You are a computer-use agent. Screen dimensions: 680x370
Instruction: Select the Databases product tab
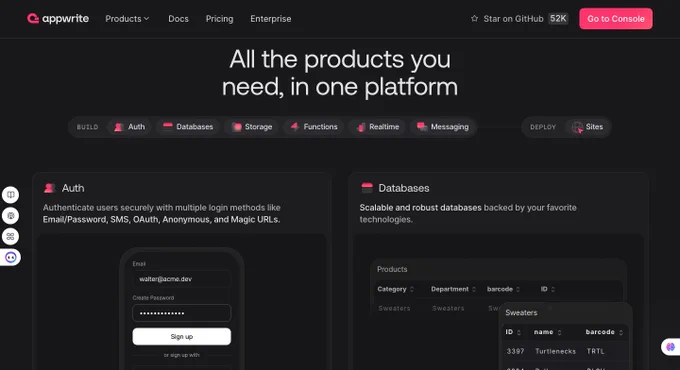click(188, 127)
